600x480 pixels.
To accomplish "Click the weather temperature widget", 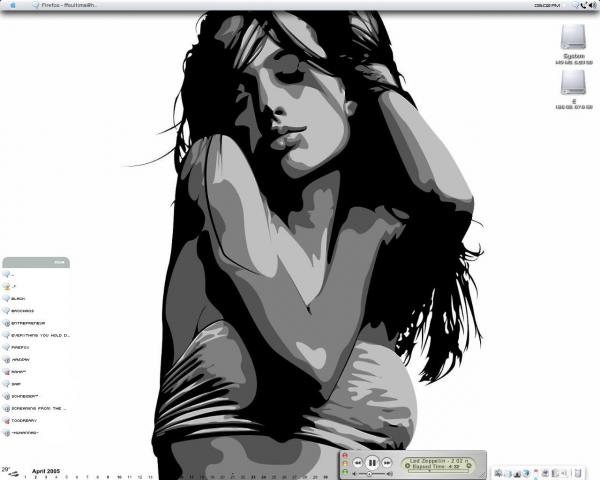I will point(10,471).
